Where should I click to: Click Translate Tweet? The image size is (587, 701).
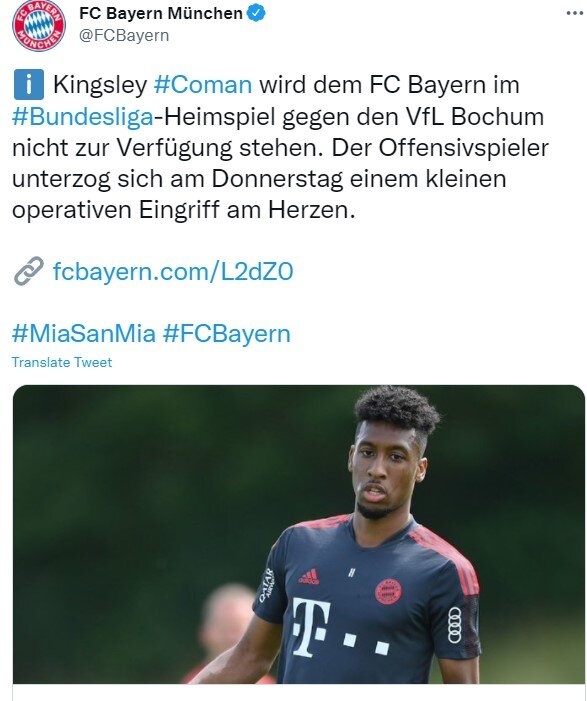pos(62,362)
